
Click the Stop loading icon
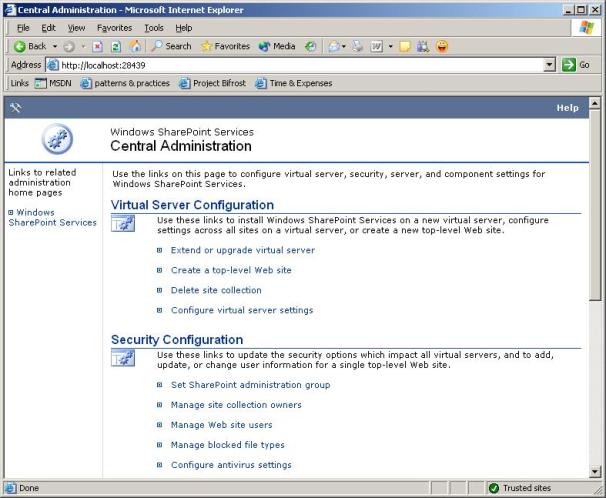pyautogui.click(x=98, y=47)
